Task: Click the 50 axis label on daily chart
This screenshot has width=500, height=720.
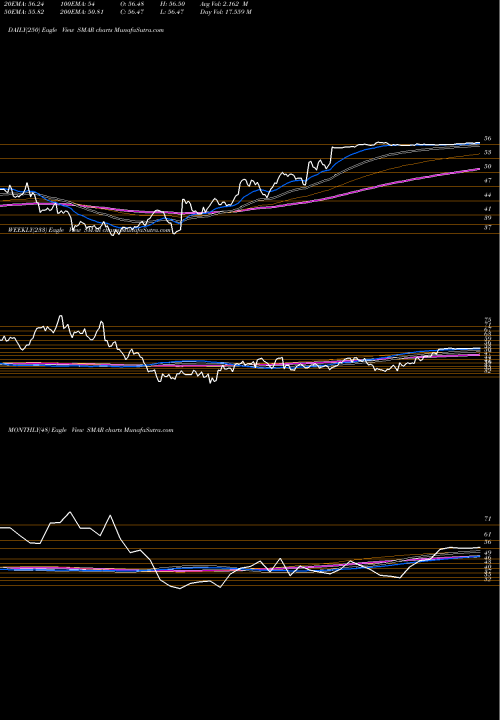Action: tap(488, 167)
